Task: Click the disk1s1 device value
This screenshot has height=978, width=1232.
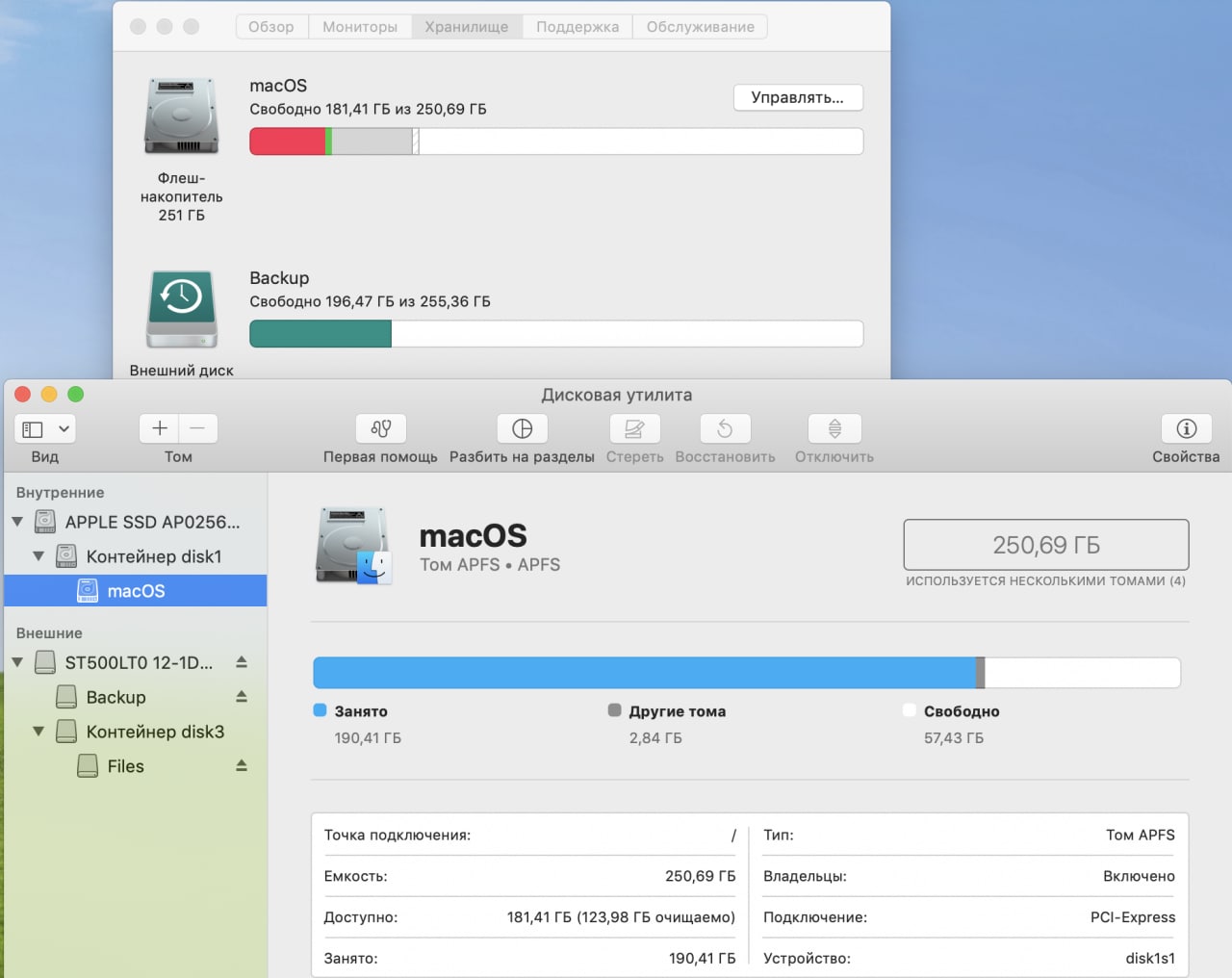Action: click(x=1150, y=959)
